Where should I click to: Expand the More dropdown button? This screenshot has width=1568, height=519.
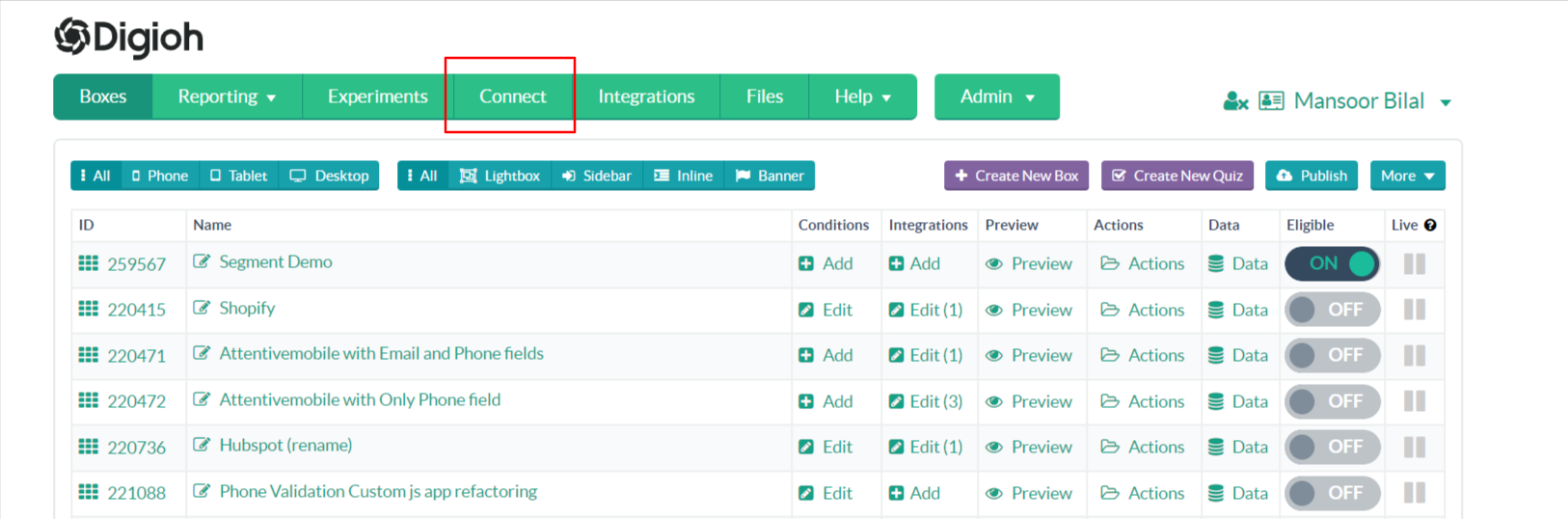[x=1408, y=176]
